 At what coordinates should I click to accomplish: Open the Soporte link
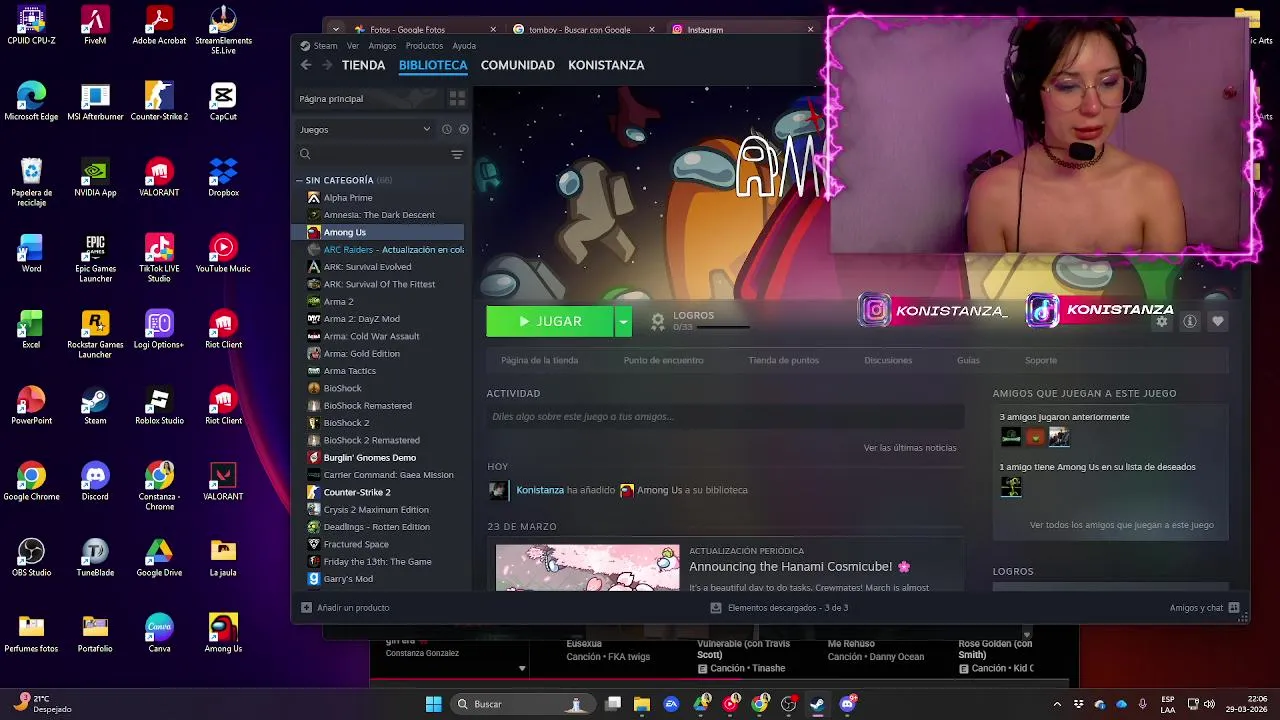1041,360
